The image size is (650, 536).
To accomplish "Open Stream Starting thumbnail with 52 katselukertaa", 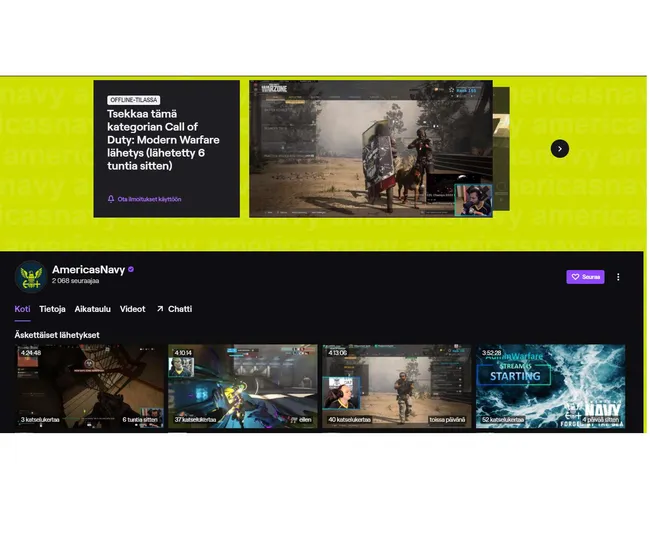I will point(551,386).
